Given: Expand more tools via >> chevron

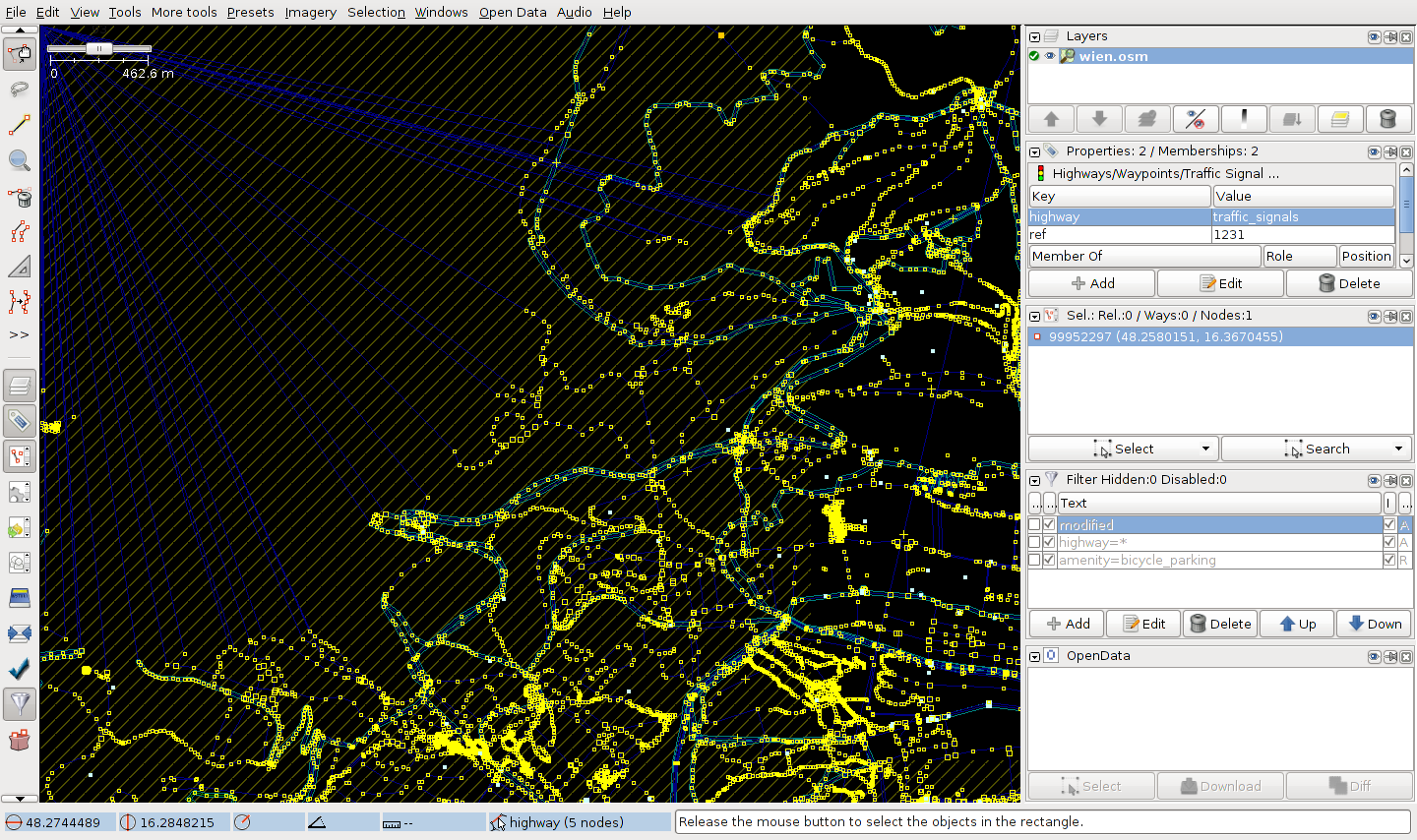Looking at the screenshot, I should pos(19,334).
